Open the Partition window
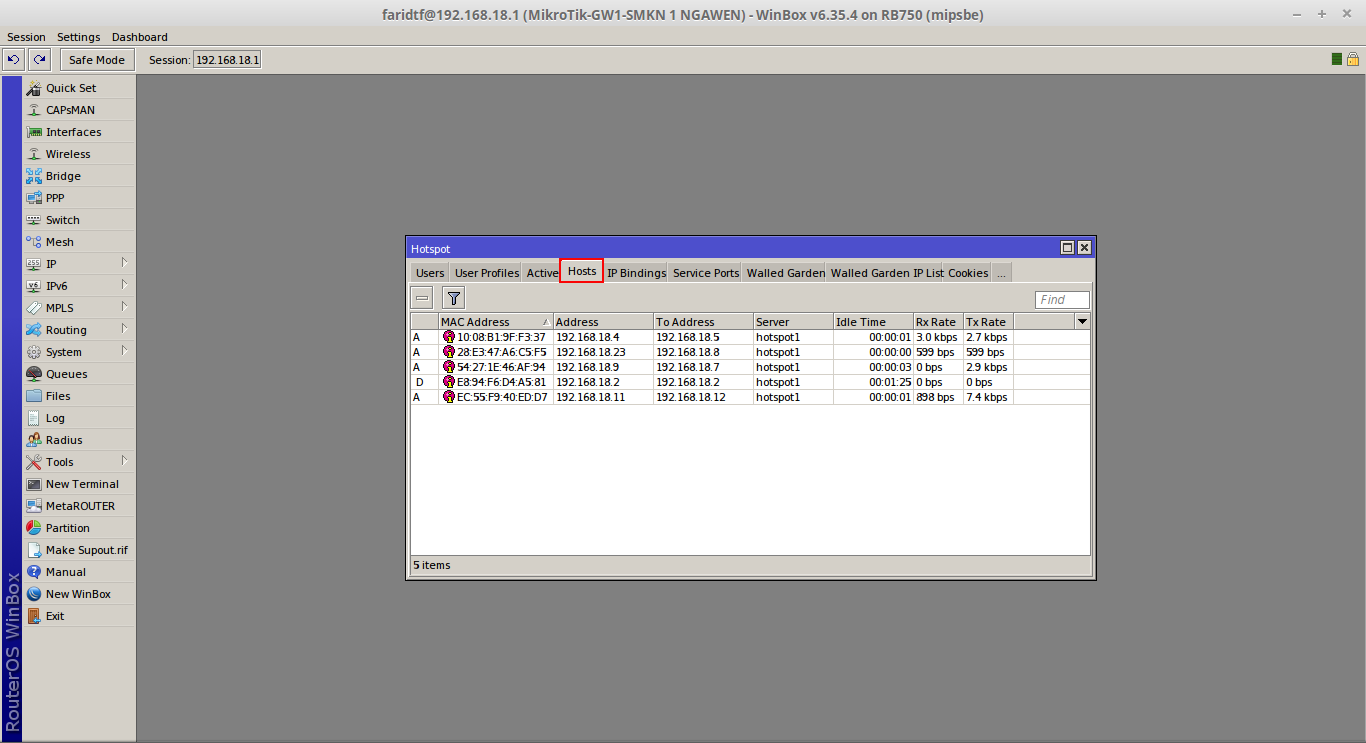 pos(79,528)
